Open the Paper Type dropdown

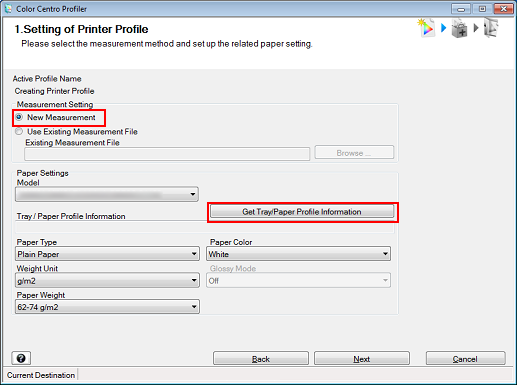(107, 254)
